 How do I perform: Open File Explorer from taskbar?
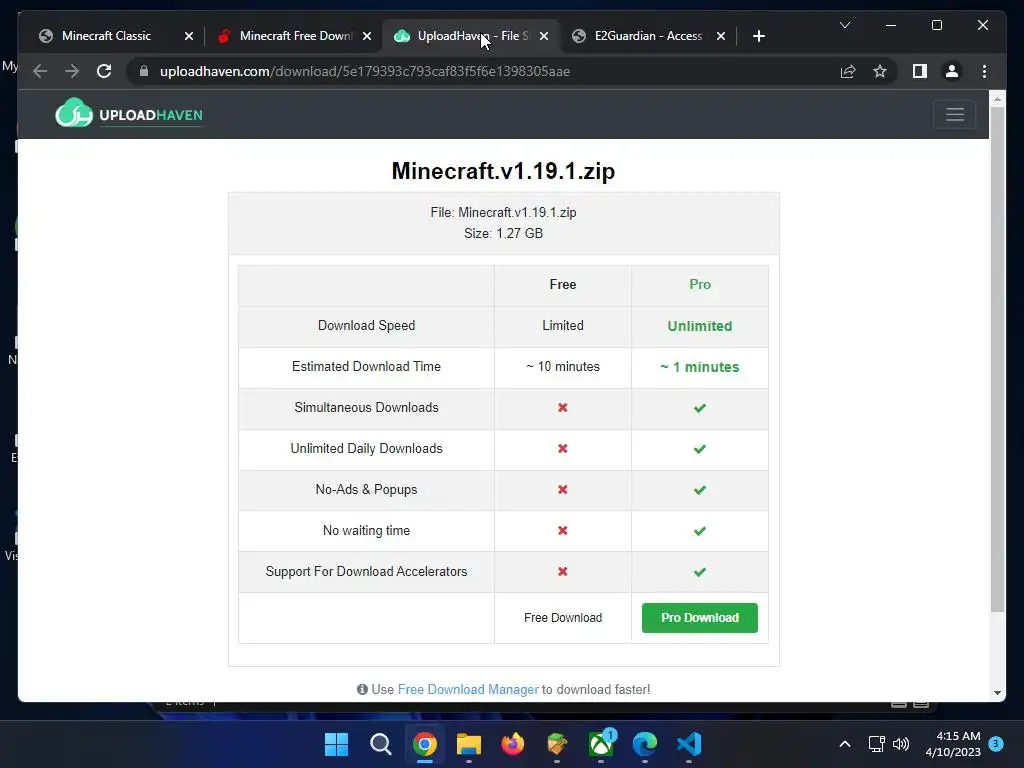click(468, 744)
